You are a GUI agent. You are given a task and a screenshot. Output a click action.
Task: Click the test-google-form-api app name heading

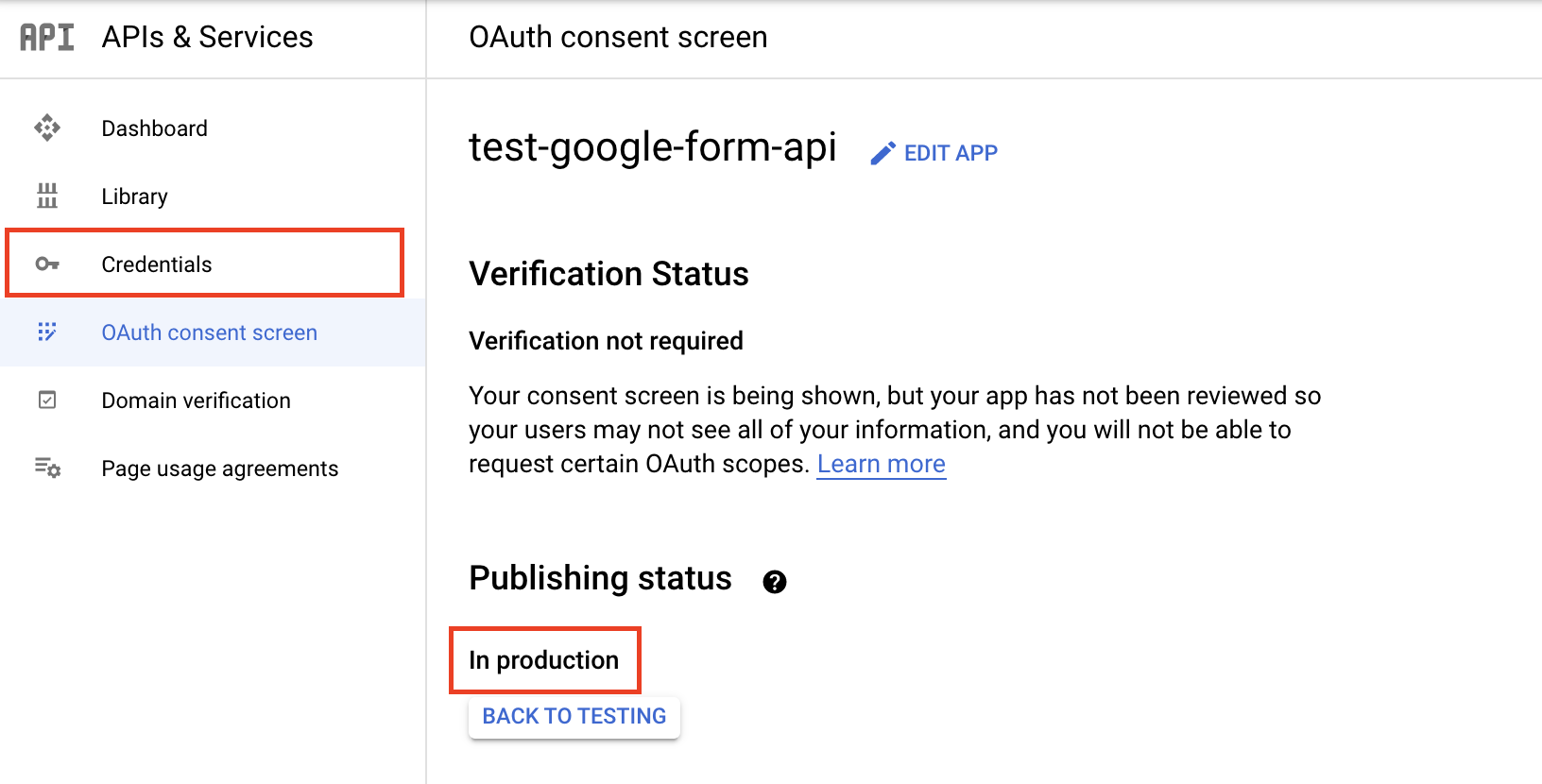pyautogui.click(x=653, y=147)
